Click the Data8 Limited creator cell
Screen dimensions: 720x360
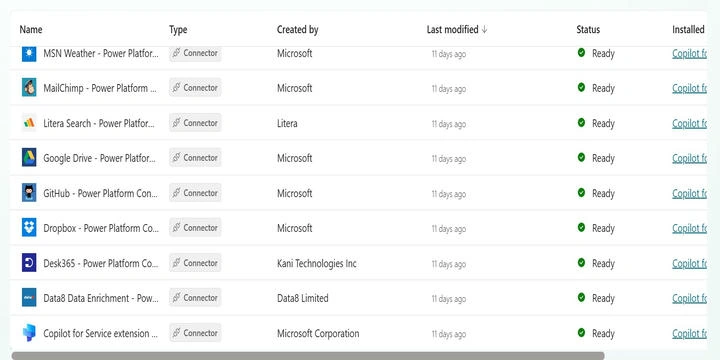303,298
